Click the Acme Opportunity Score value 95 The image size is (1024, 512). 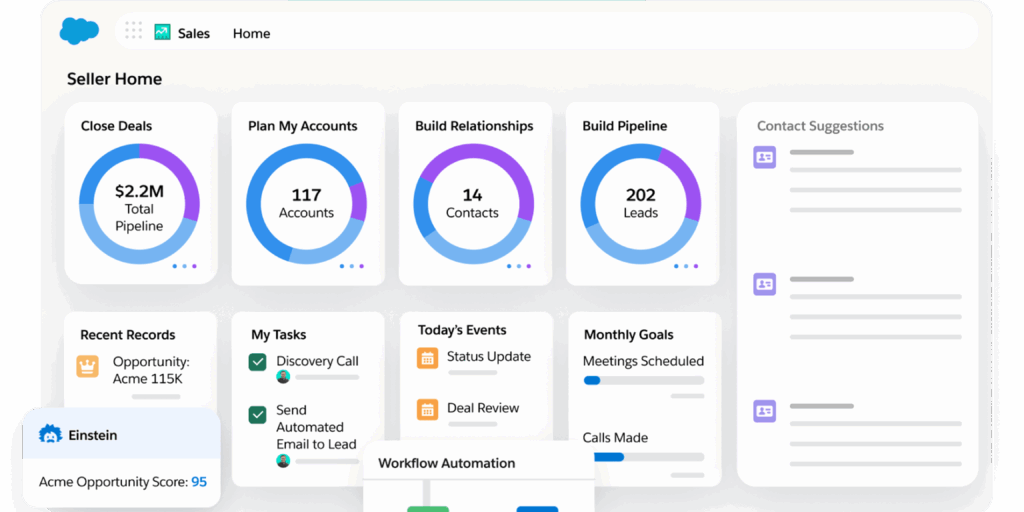pyautogui.click(x=199, y=482)
